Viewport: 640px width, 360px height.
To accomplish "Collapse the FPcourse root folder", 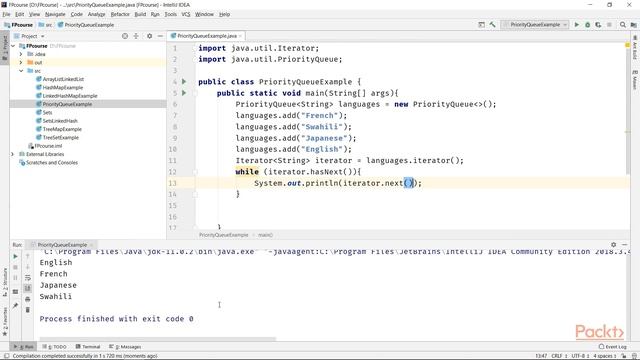I will pos(13,46).
